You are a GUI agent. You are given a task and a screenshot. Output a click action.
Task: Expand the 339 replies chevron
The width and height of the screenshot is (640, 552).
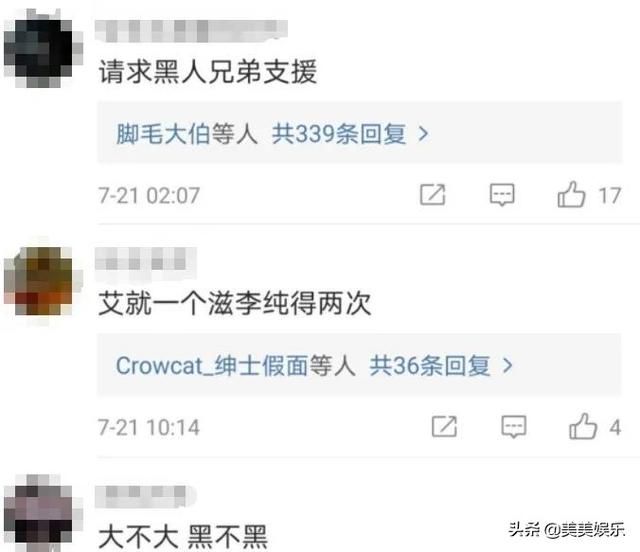424,134
